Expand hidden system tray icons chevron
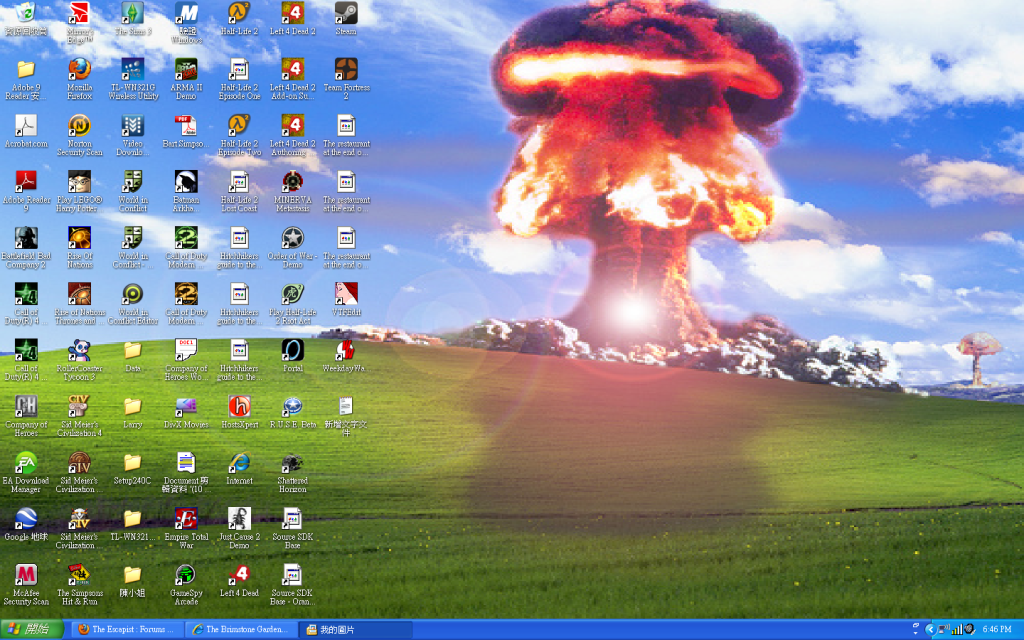Image resolution: width=1024 pixels, height=640 pixels. 930,630
